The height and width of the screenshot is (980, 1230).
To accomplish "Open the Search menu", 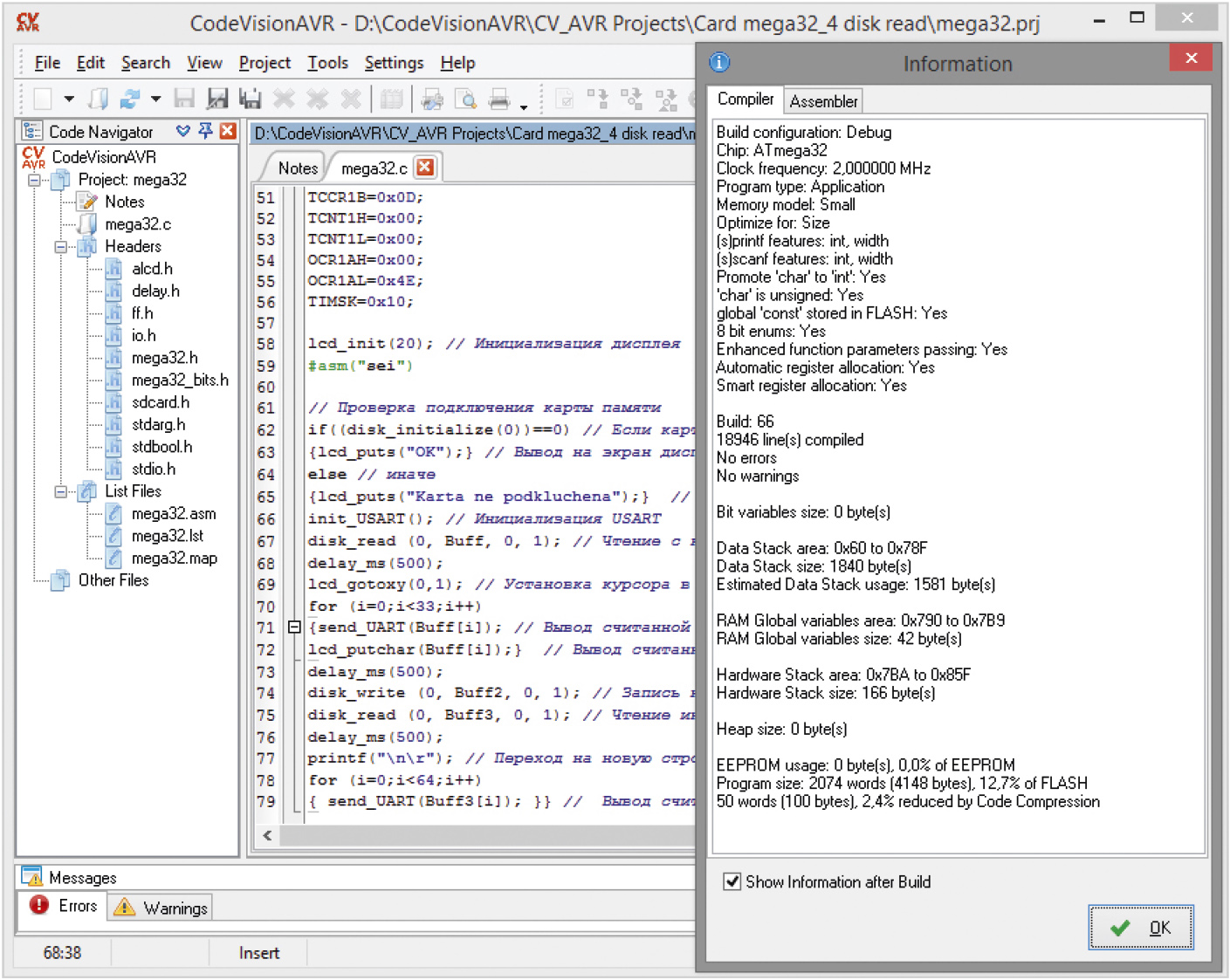I will [146, 63].
